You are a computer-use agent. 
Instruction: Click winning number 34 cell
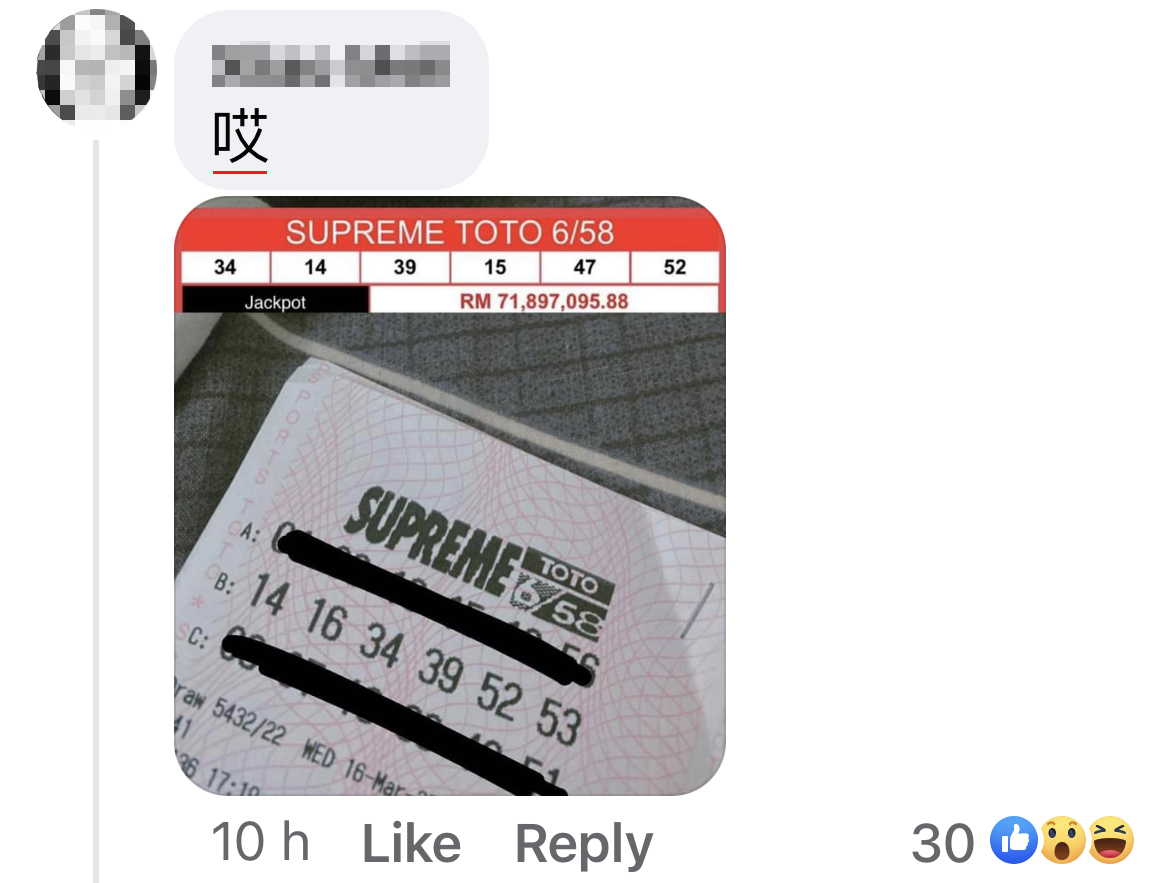point(225,267)
